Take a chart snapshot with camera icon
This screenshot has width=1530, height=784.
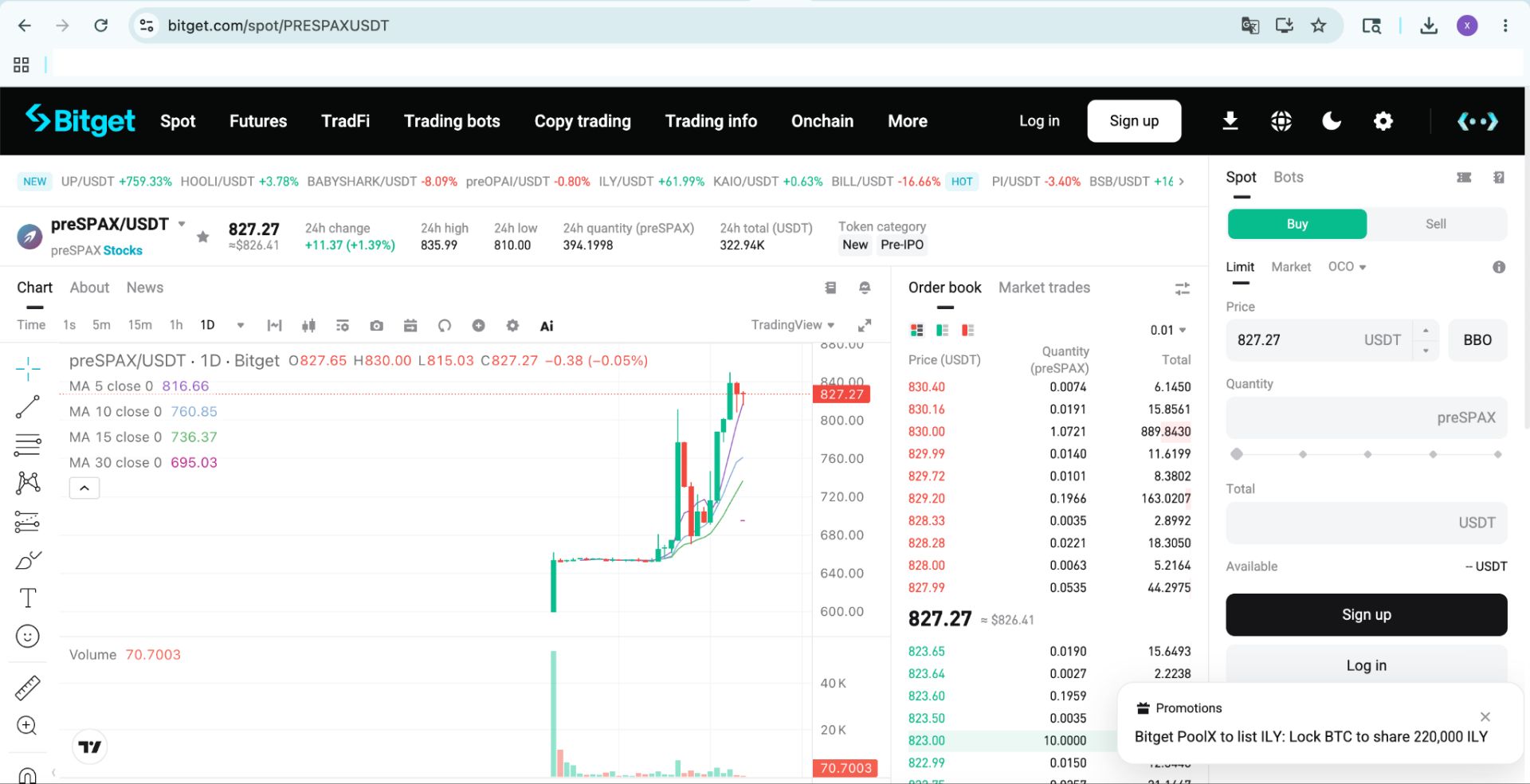click(377, 325)
